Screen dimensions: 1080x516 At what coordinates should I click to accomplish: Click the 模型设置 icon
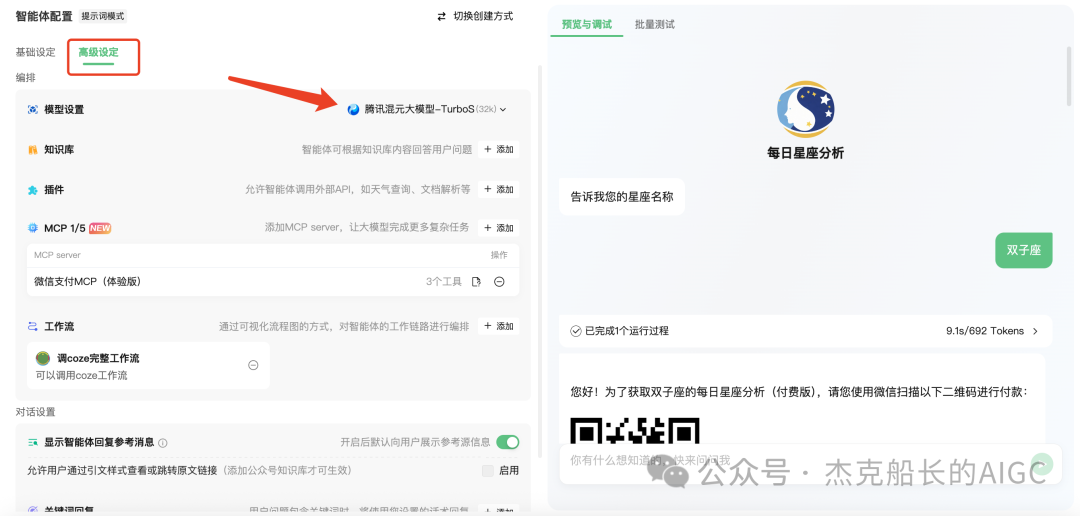click(32, 110)
